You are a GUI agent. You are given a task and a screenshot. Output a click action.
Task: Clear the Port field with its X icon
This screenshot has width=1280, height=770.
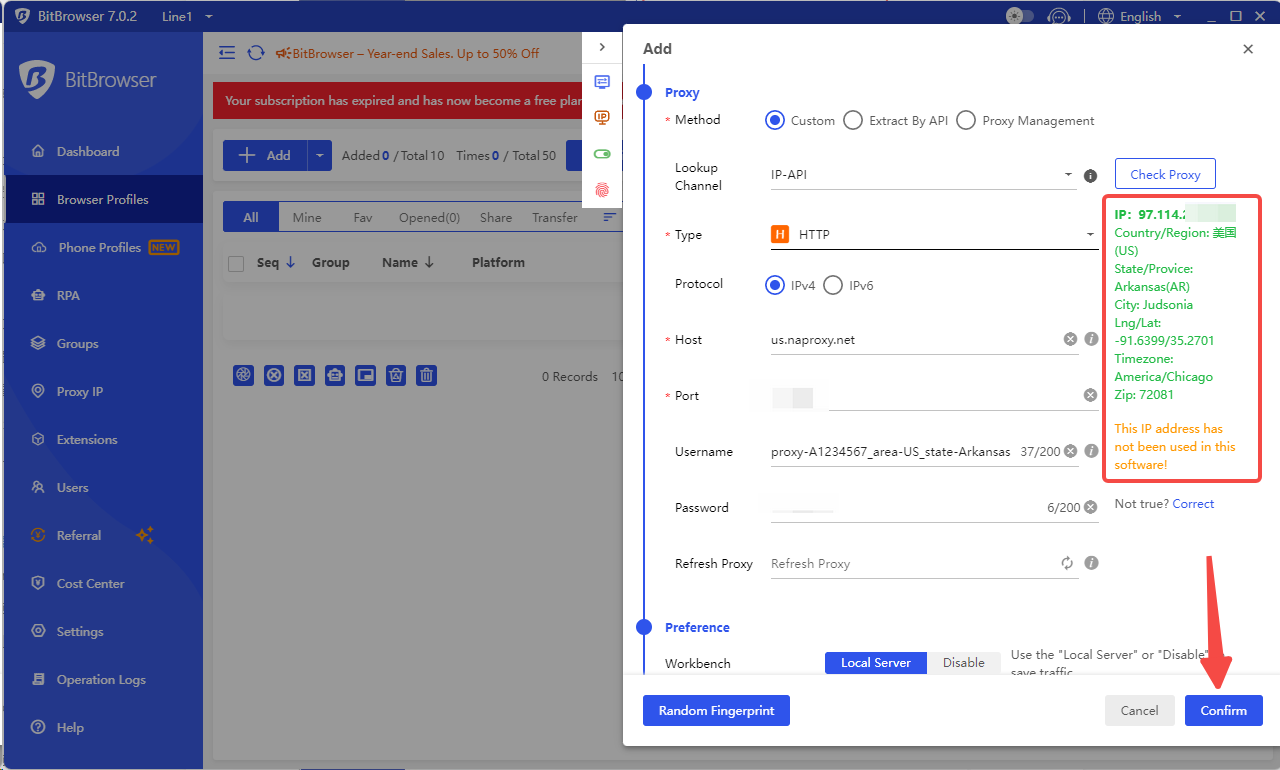1091,395
